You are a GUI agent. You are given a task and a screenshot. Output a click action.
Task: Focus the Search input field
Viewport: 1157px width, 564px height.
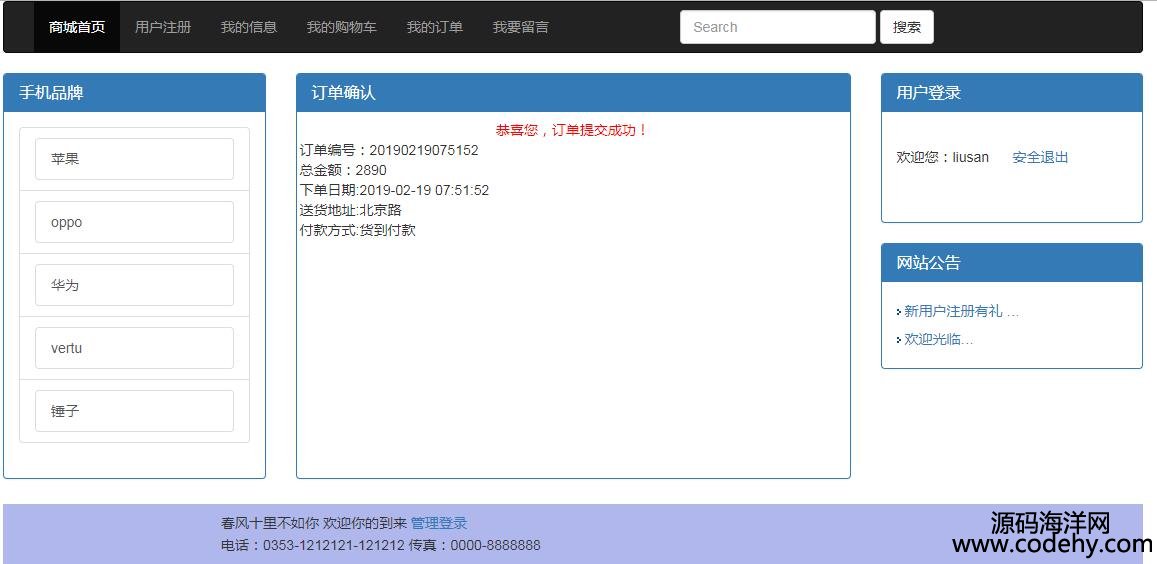pyautogui.click(x=778, y=27)
